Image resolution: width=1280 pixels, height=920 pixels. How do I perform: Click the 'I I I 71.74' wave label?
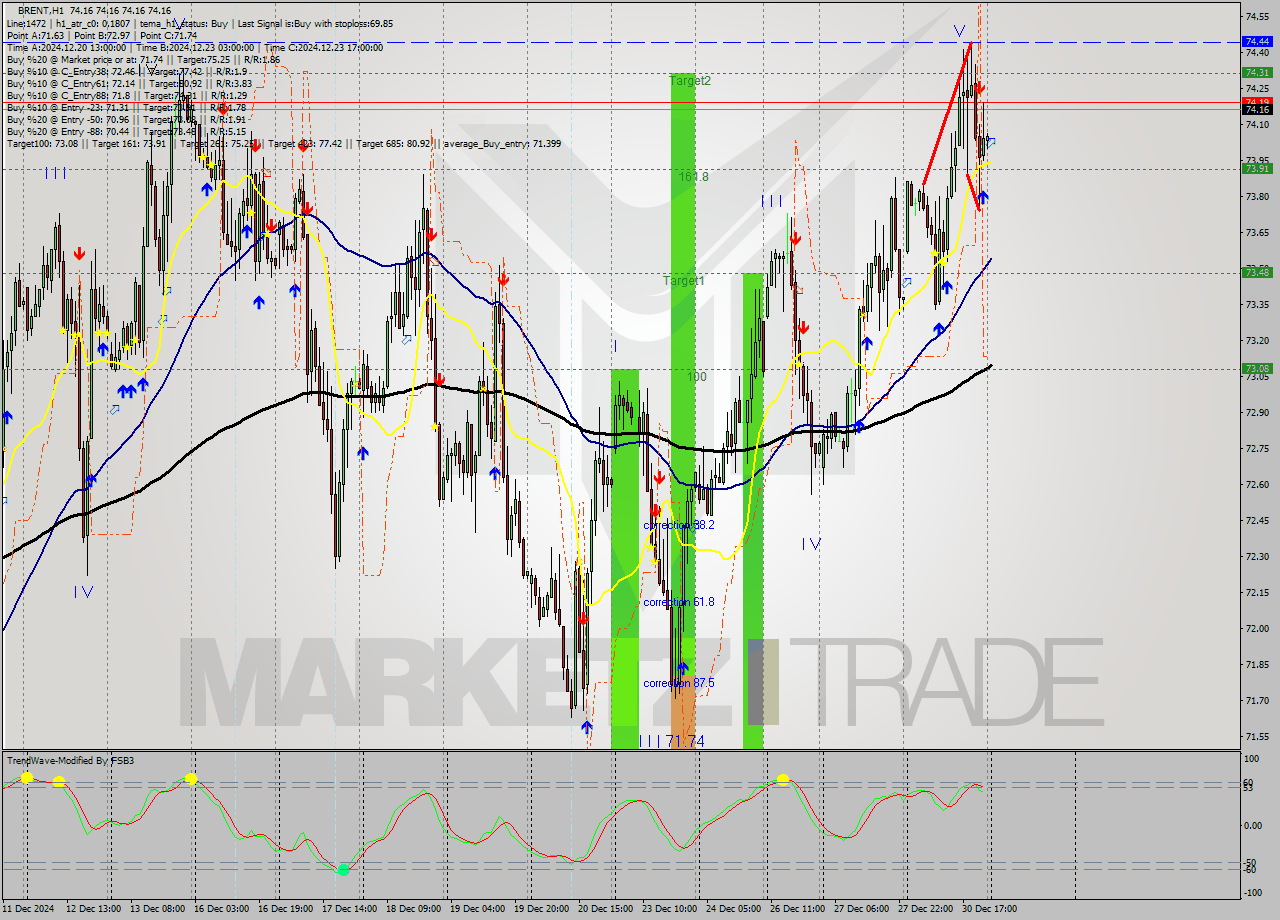click(671, 741)
